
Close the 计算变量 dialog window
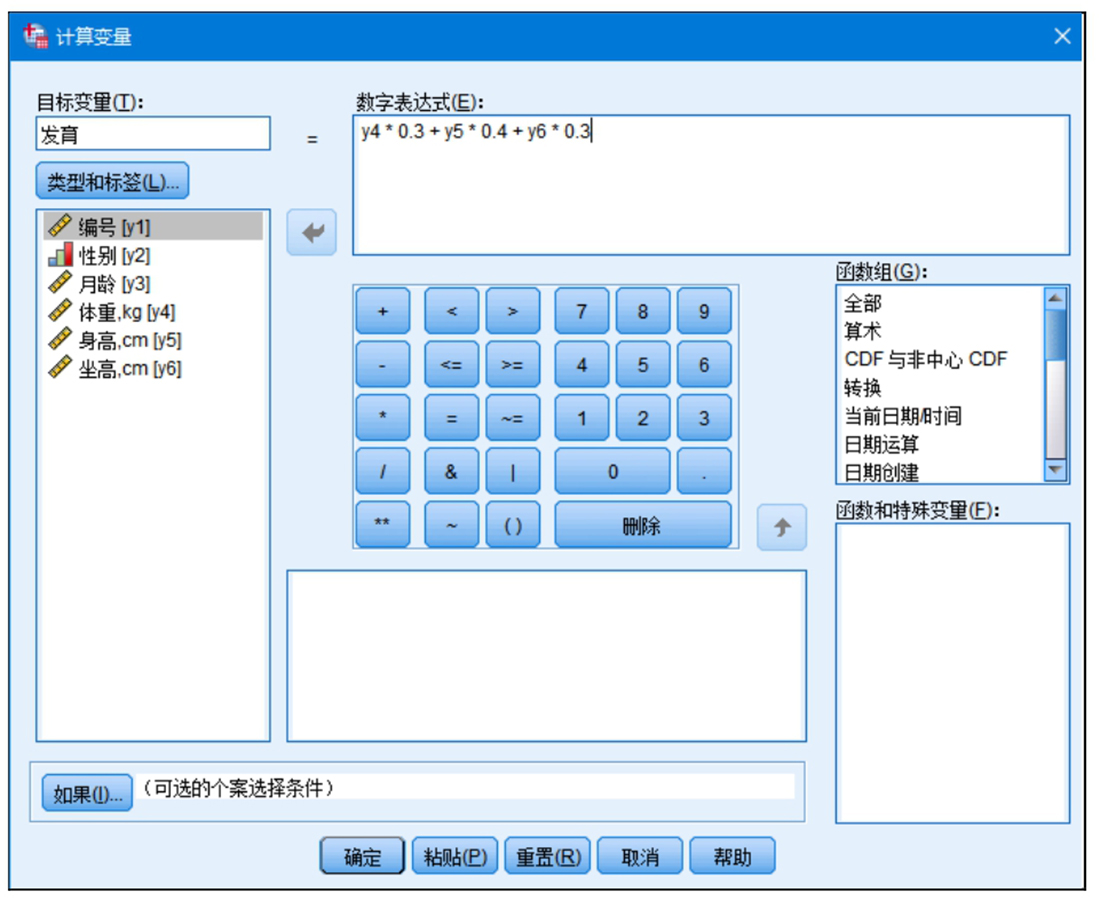pos(1062,36)
